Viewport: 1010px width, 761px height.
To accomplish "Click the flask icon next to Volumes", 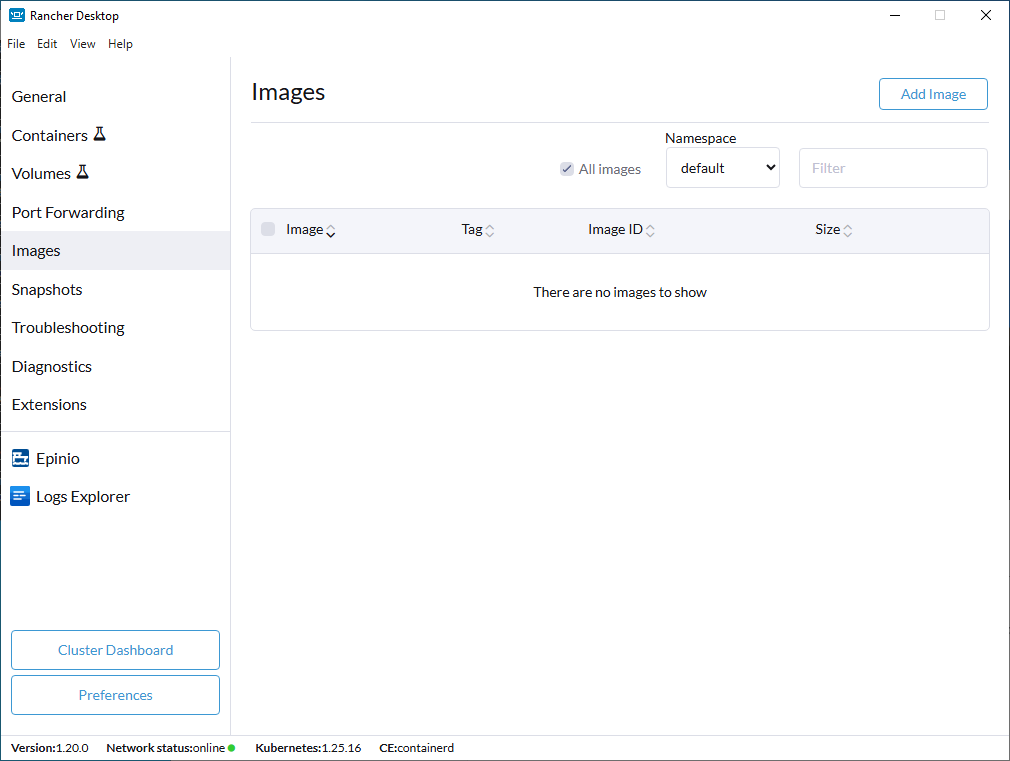I will tap(82, 172).
